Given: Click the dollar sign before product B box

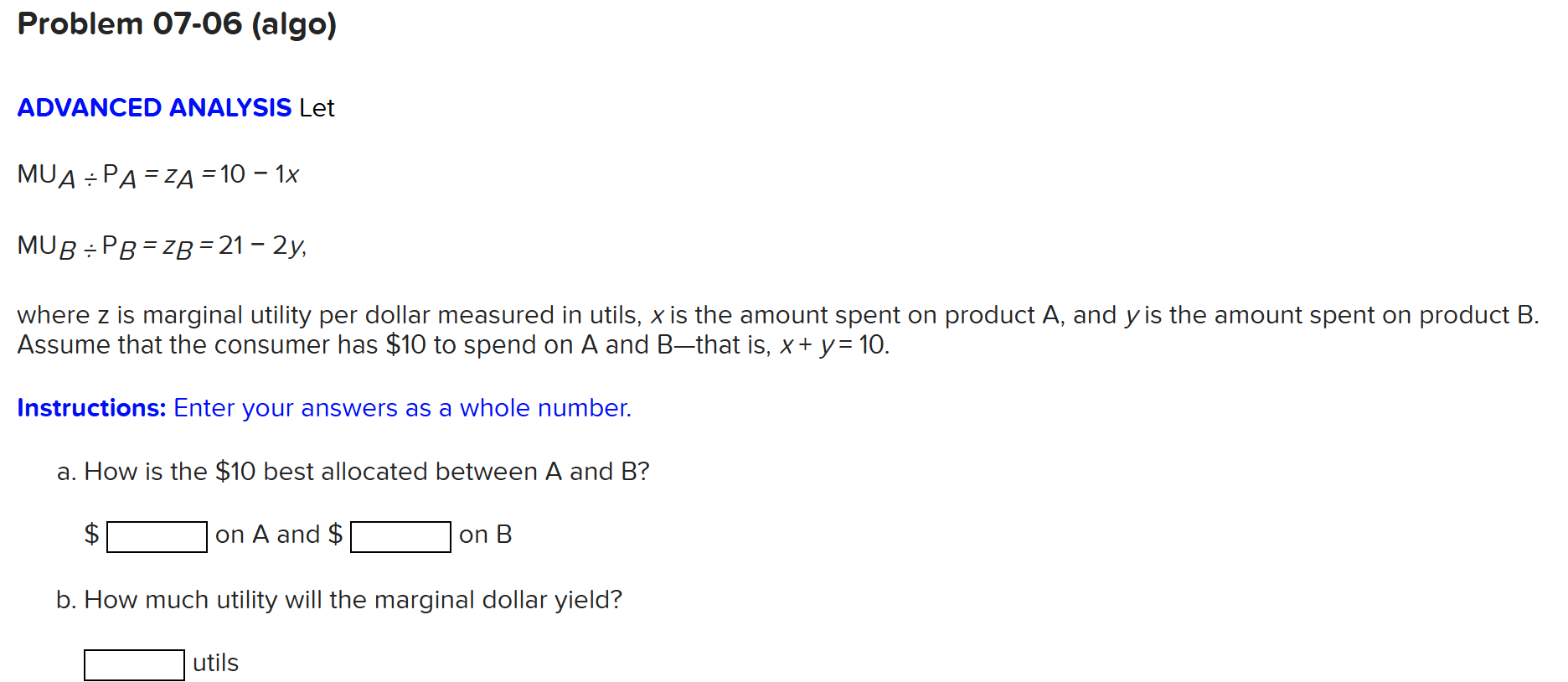Looking at the screenshot, I should (x=335, y=534).
